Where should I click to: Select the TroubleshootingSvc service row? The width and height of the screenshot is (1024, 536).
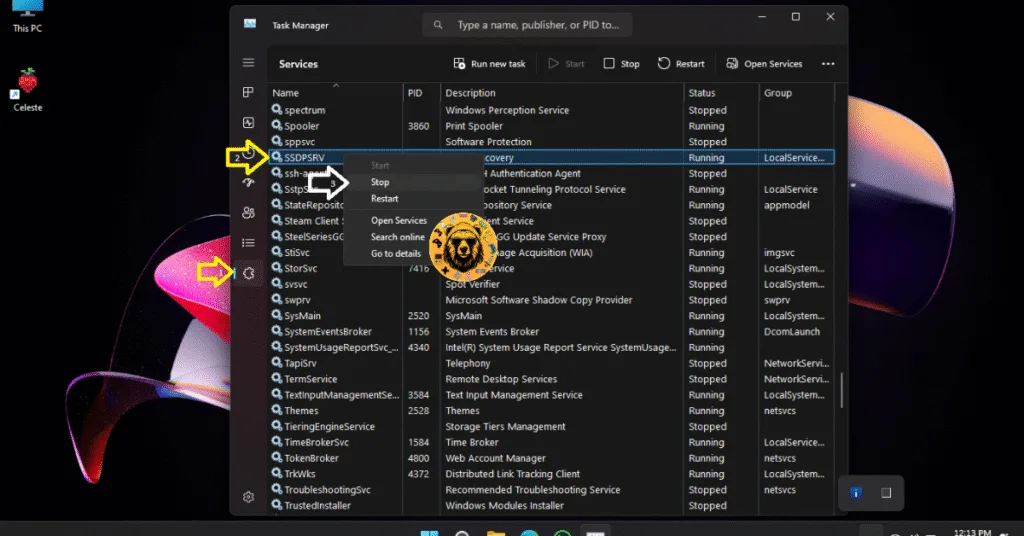(552, 490)
